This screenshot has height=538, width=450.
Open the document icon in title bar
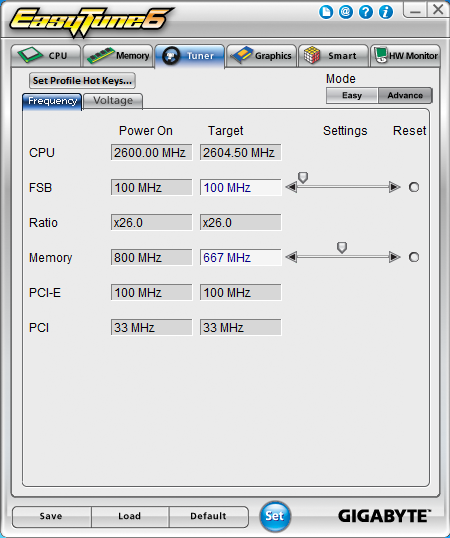pyautogui.click(x=326, y=12)
